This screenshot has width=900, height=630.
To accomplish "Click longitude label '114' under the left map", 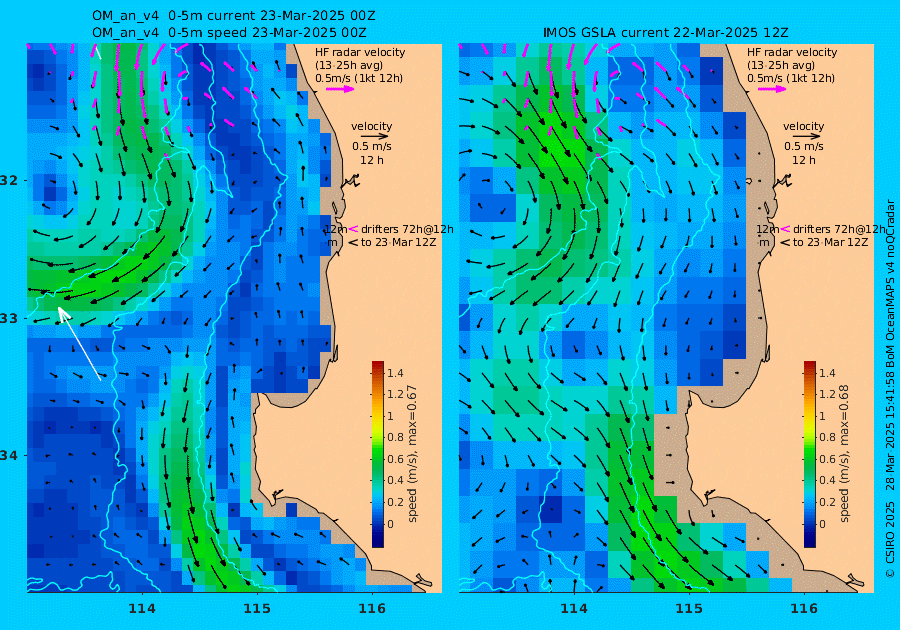I will (x=142, y=609).
